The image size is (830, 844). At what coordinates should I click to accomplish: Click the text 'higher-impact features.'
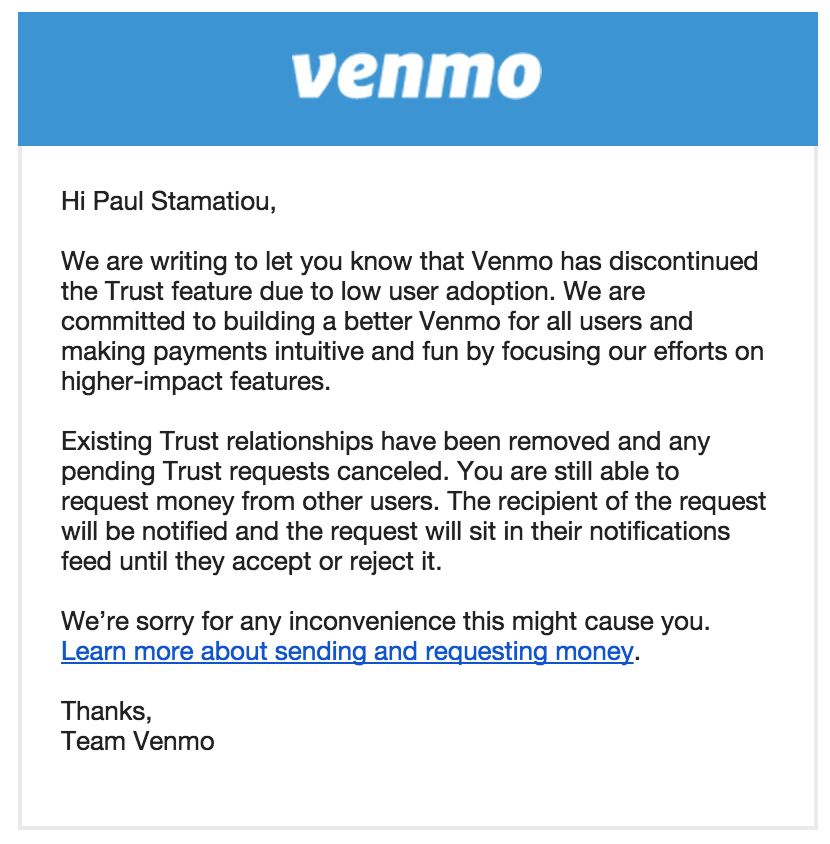point(195,381)
